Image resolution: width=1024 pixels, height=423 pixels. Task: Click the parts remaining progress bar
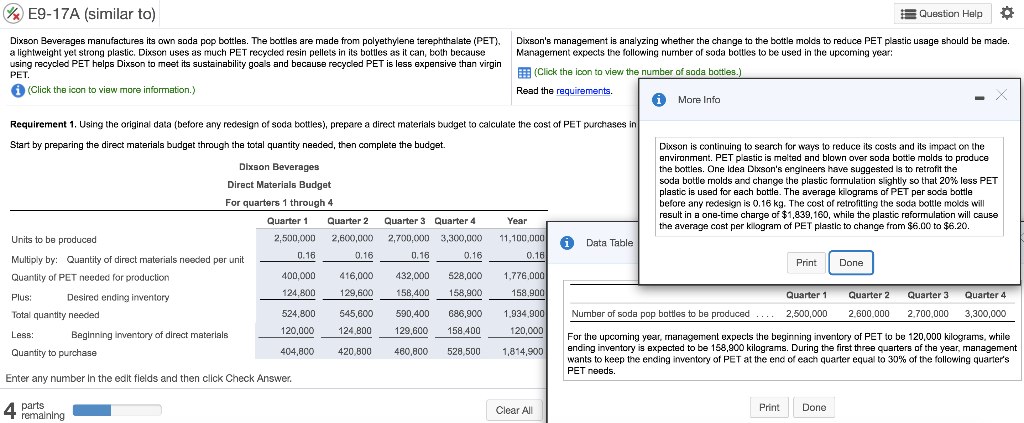point(117,411)
